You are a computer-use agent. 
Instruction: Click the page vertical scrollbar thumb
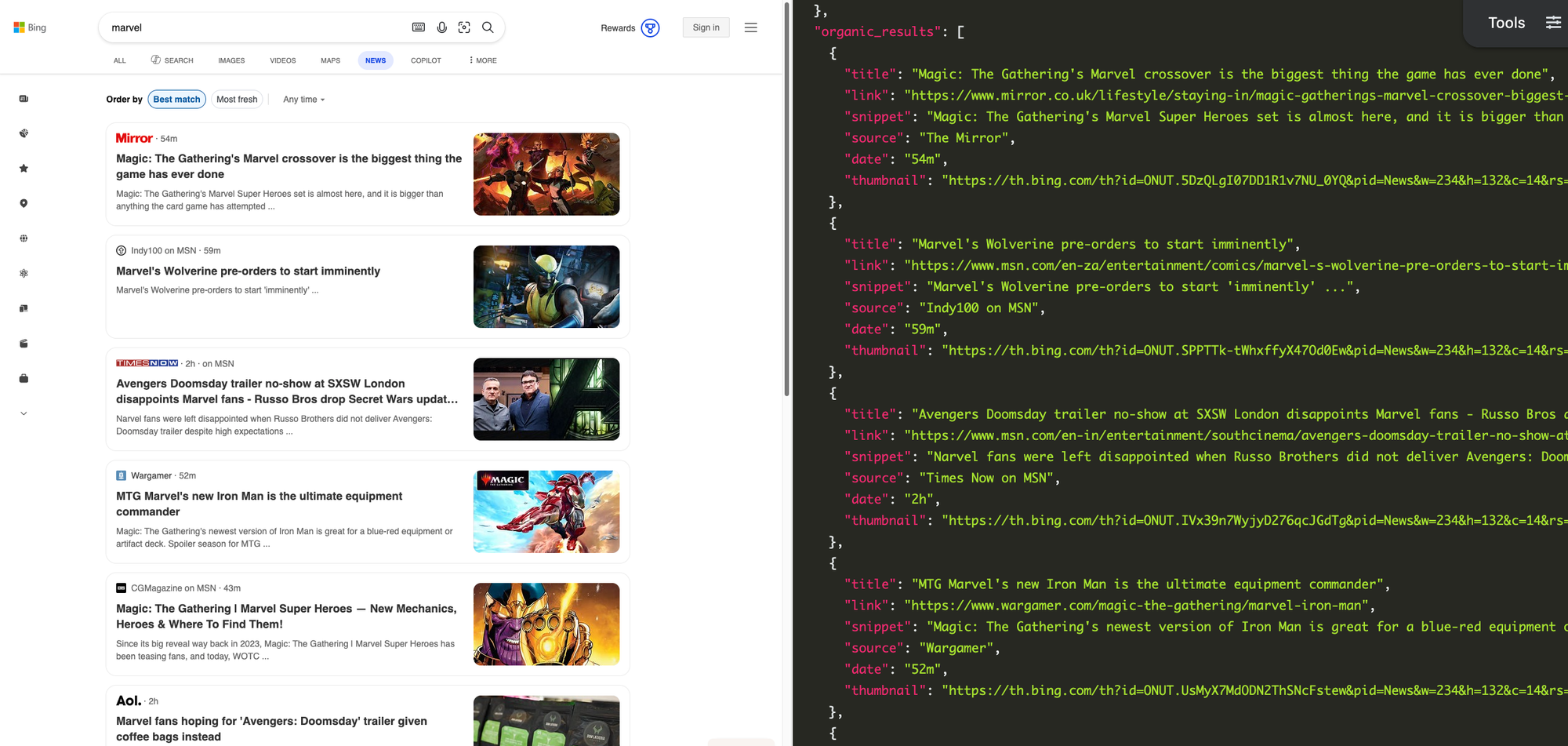[x=786, y=199]
